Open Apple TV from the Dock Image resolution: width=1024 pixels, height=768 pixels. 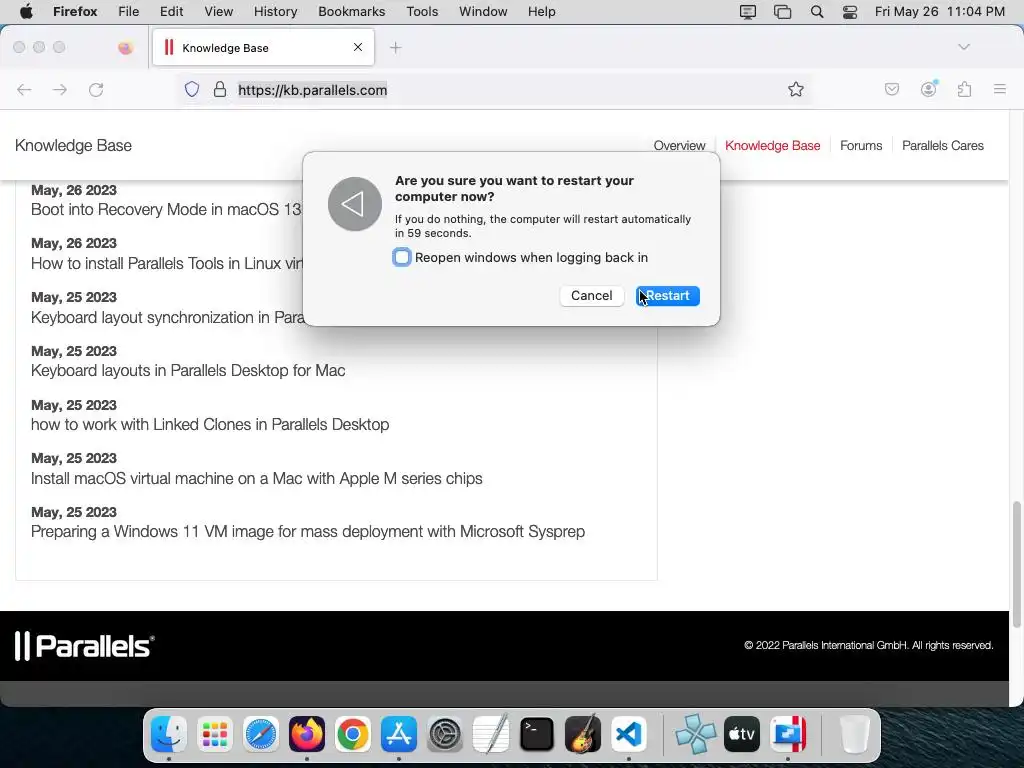click(742, 734)
